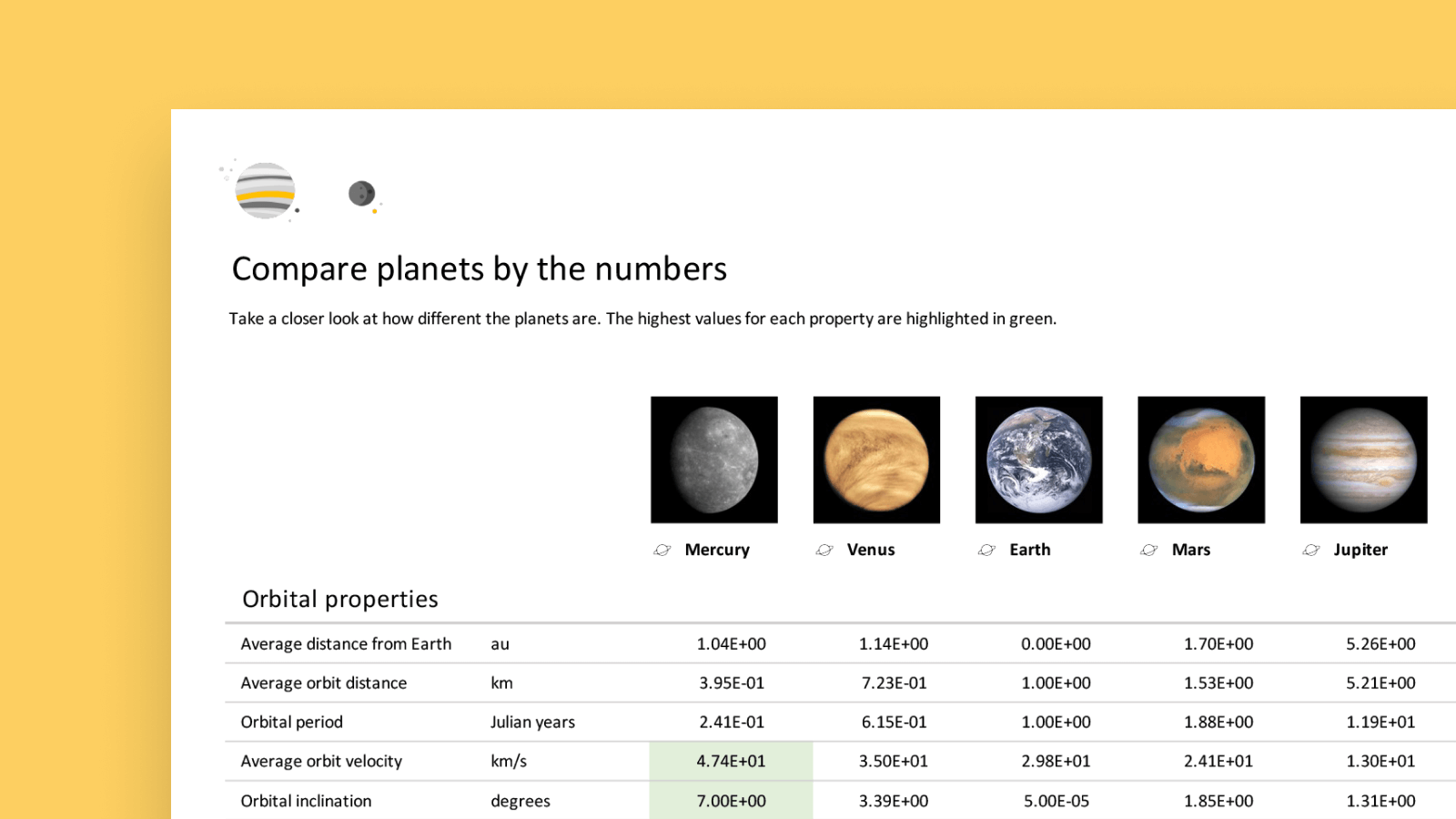The height and width of the screenshot is (819, 1456).
Task: Select Earth inclination cell 5.00E-05
Action: point(1056,801)
